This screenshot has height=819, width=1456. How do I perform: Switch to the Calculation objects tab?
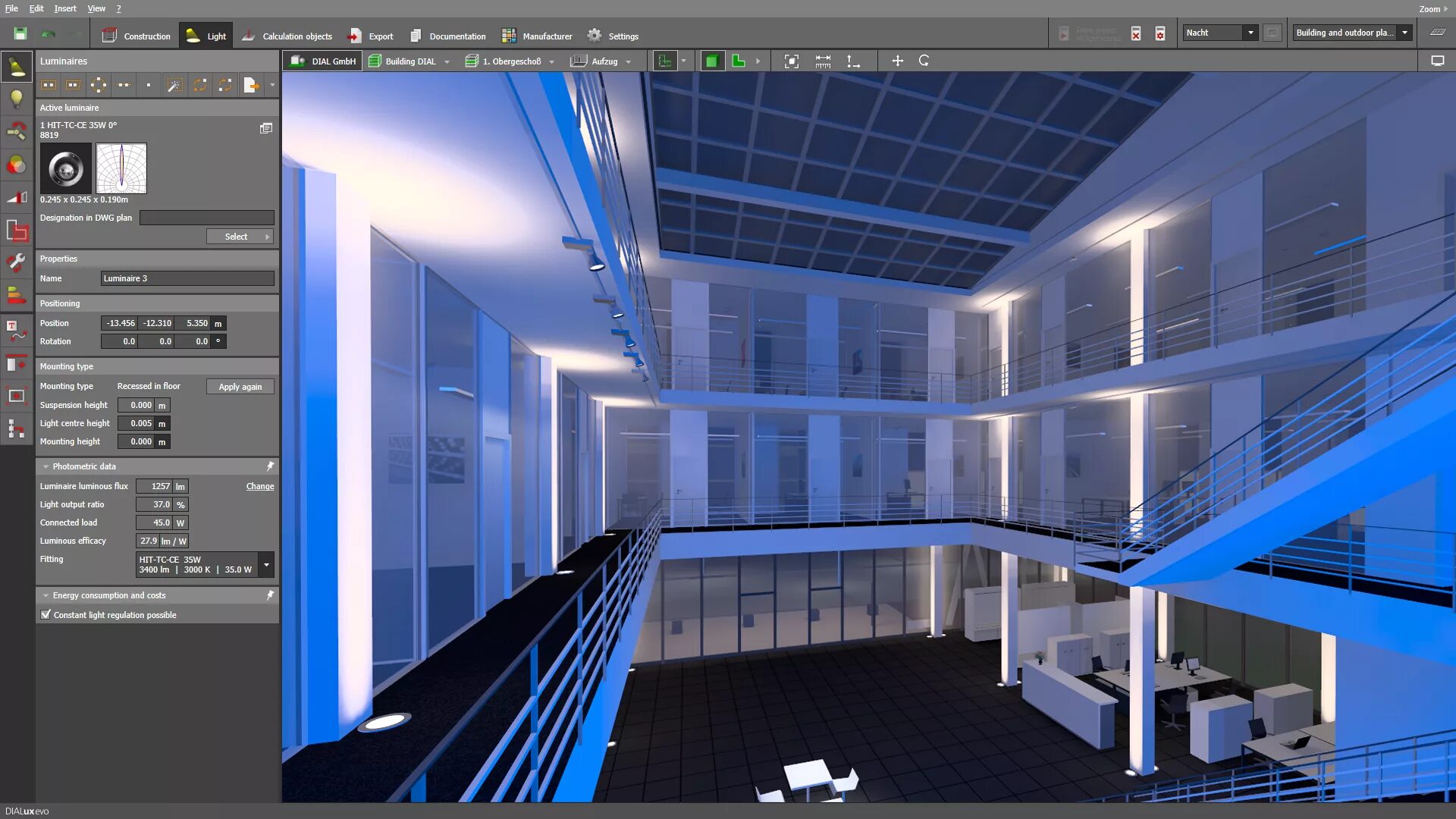point(287,36)
